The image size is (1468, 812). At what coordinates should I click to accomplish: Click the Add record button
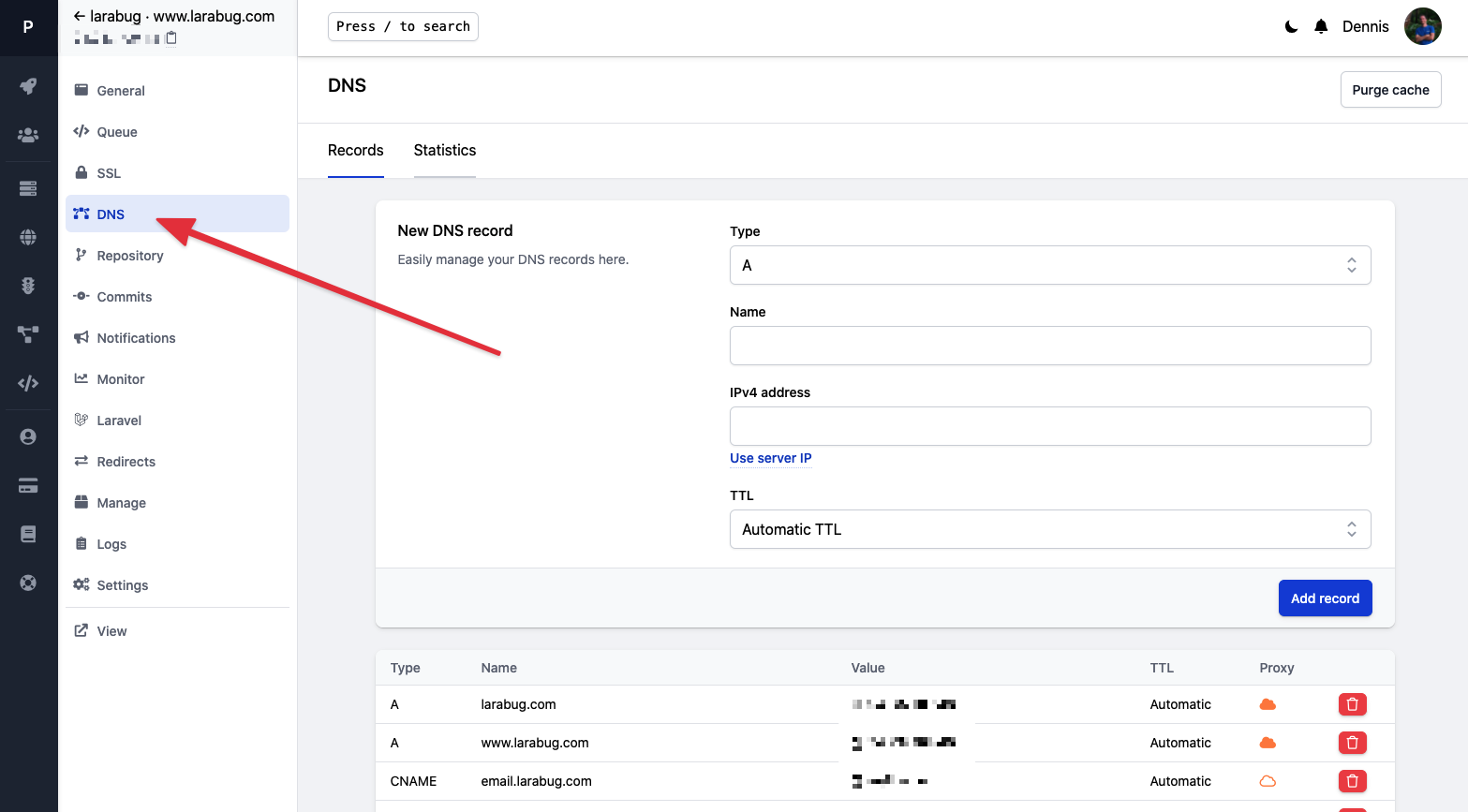click(1325, 598)
